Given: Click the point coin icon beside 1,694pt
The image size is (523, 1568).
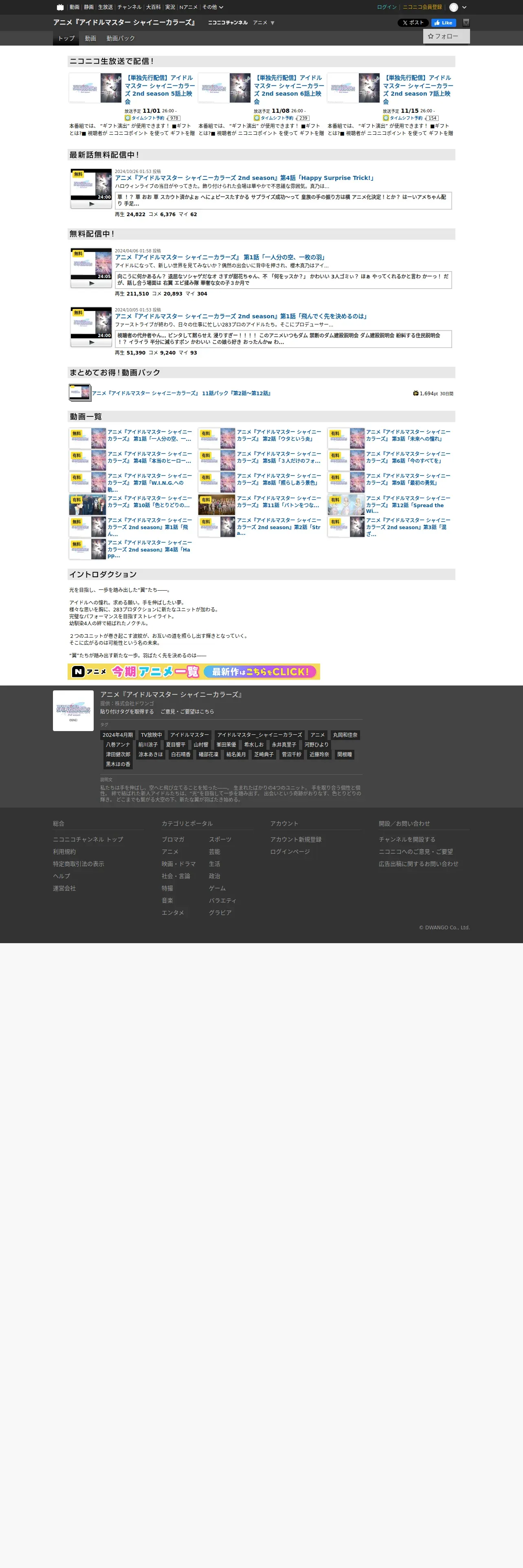Looking at the screenshot, I should (x=416, y=393).
